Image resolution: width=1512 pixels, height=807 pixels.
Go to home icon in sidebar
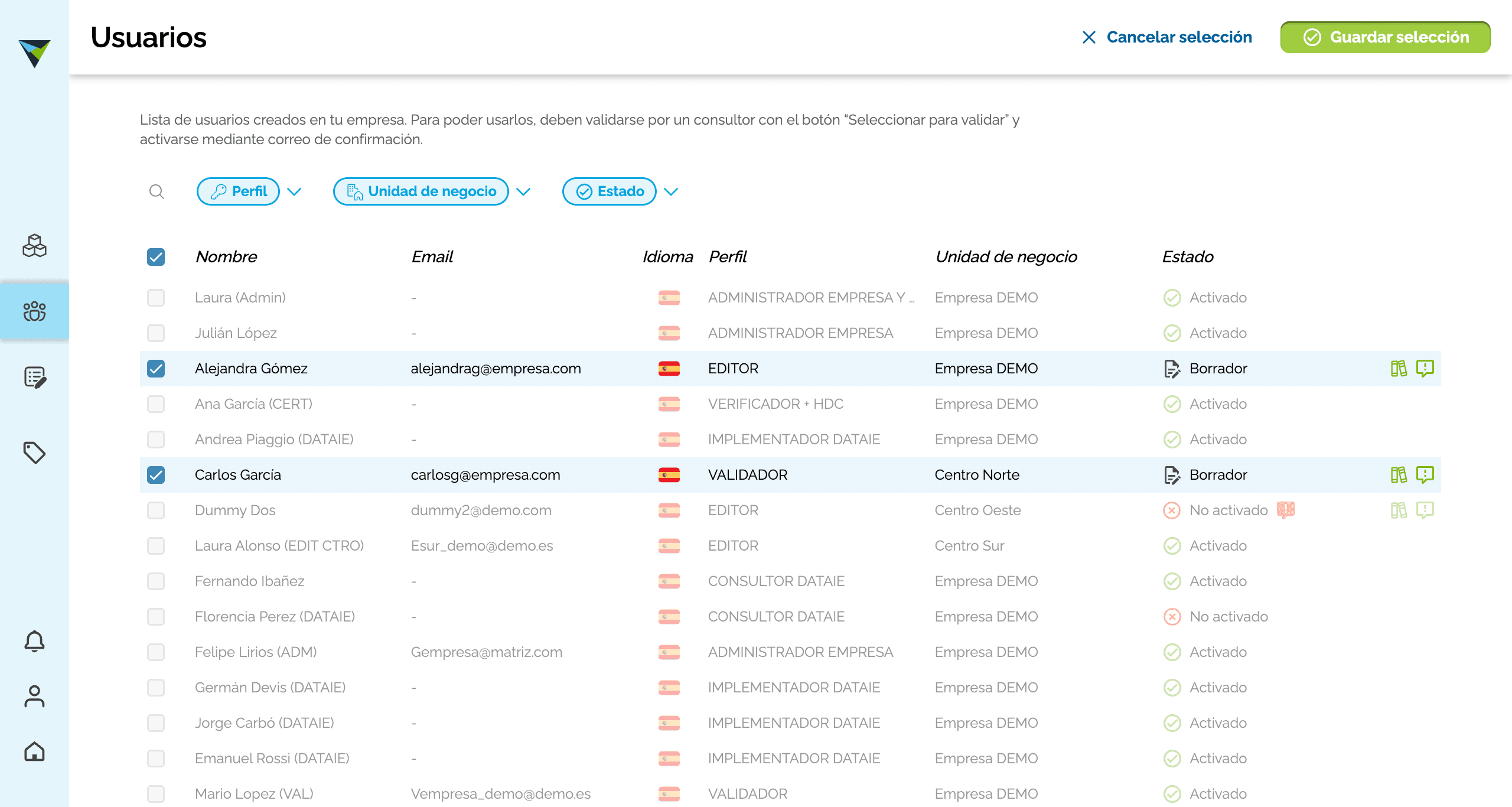pyautogui.click(x=34, y=751)
